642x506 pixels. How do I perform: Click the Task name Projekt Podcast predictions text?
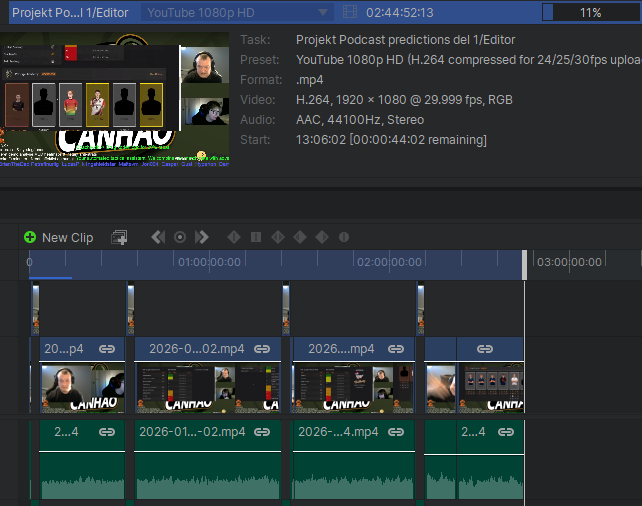(405, 40)
